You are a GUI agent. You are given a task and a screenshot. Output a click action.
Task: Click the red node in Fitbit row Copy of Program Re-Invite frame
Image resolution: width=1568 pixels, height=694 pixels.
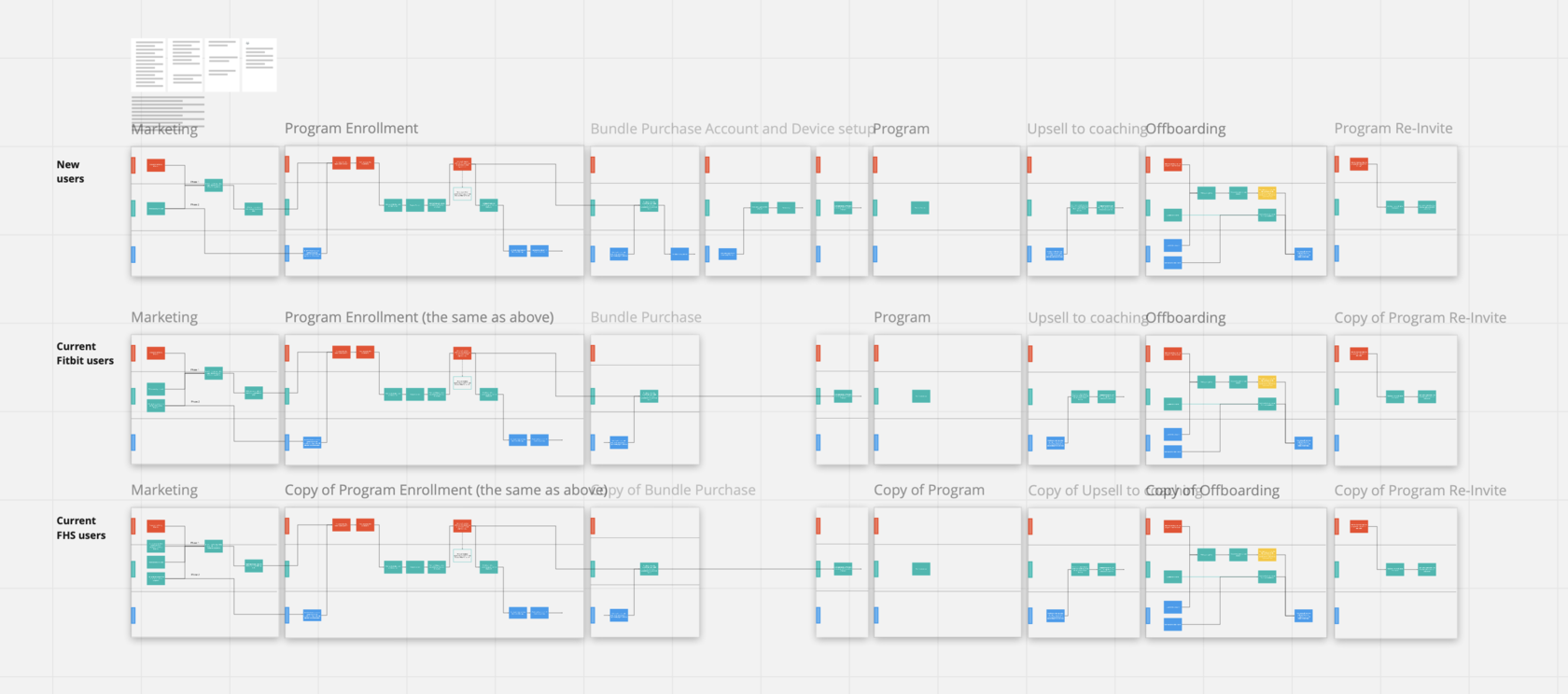click(x=1359, y=354)
